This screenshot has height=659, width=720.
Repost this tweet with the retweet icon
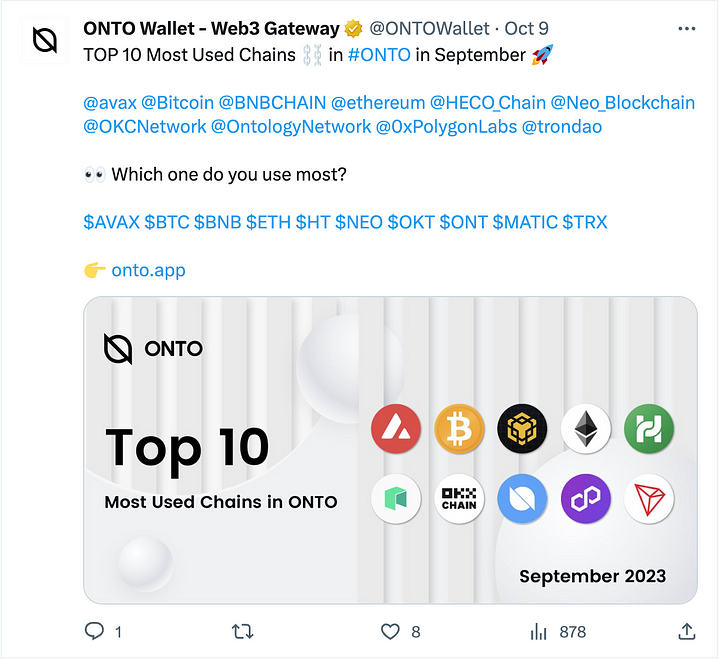(x=242, y=632)
